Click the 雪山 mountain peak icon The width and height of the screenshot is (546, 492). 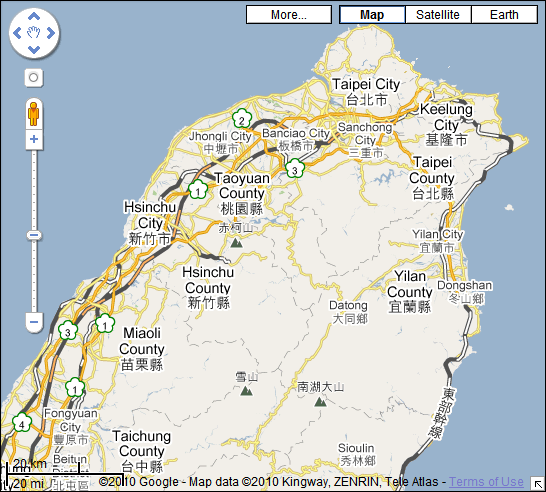[247, 391]
